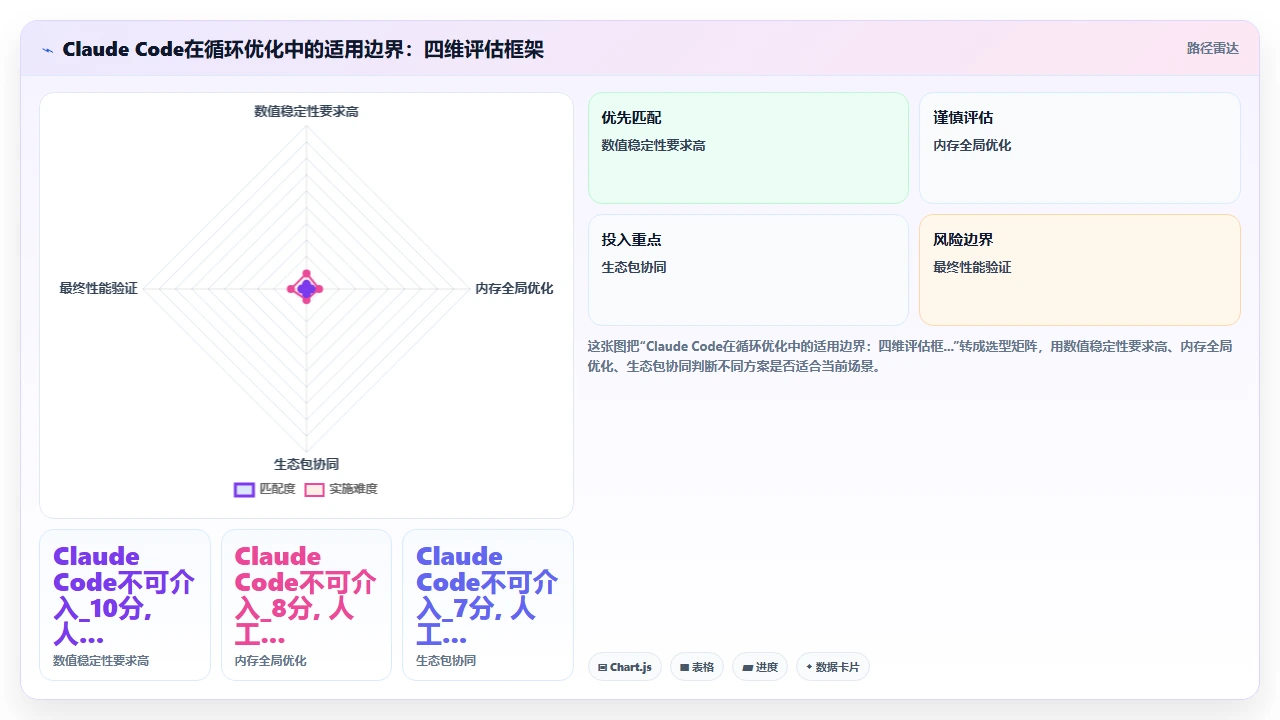Open the 谨慎评估 card
Image resolution: width=1280 pixels, height=720 pixels.
[x=1080, y=148]
